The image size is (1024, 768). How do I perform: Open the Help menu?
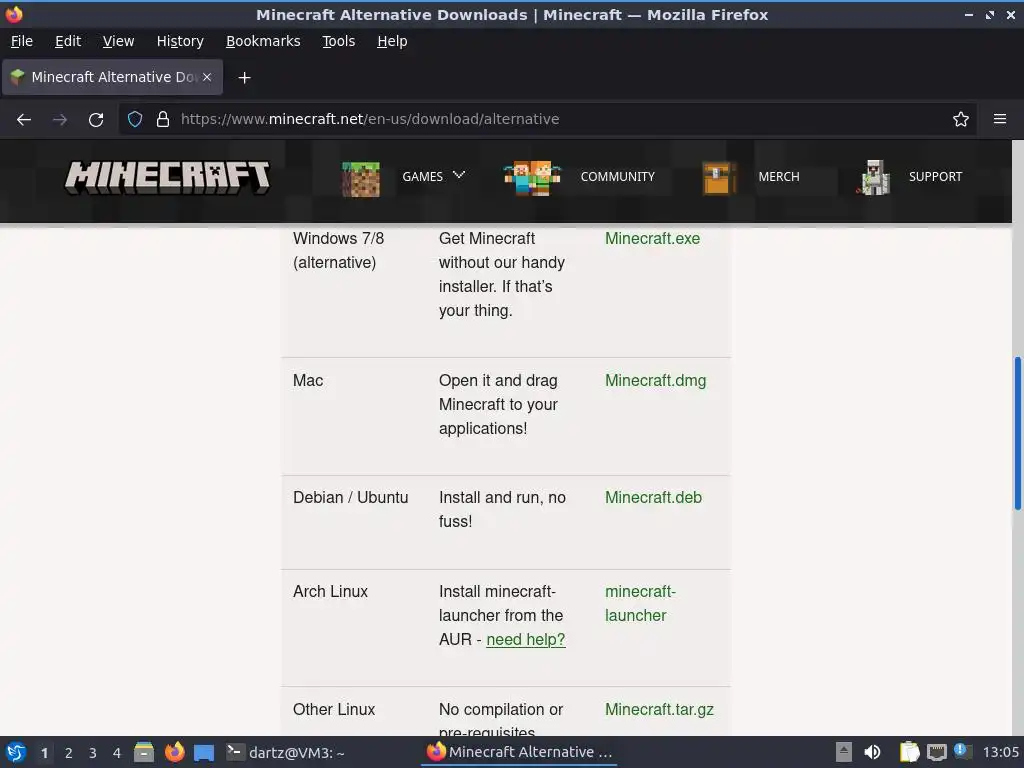tap(392, 41)
